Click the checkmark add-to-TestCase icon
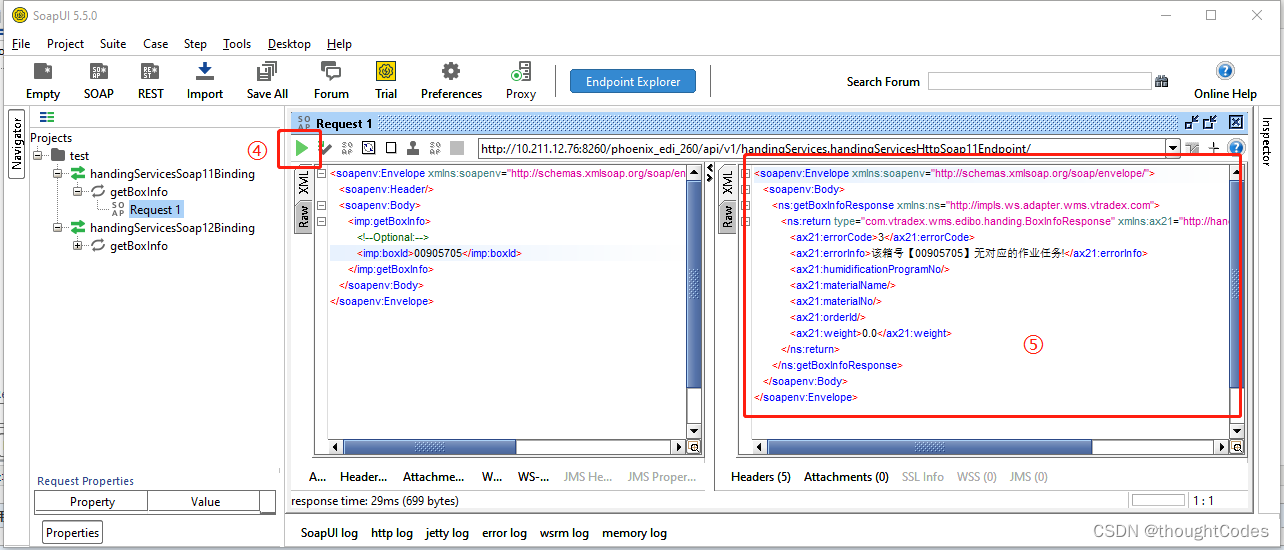 point(325,148)
